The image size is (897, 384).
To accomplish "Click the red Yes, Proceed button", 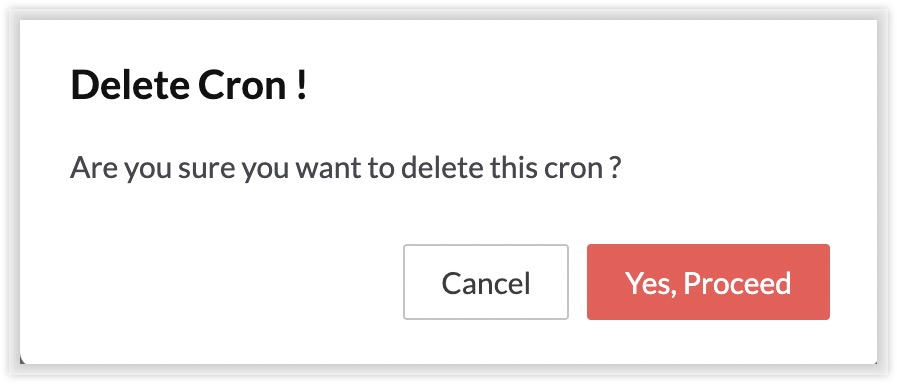I will (708, 282).
